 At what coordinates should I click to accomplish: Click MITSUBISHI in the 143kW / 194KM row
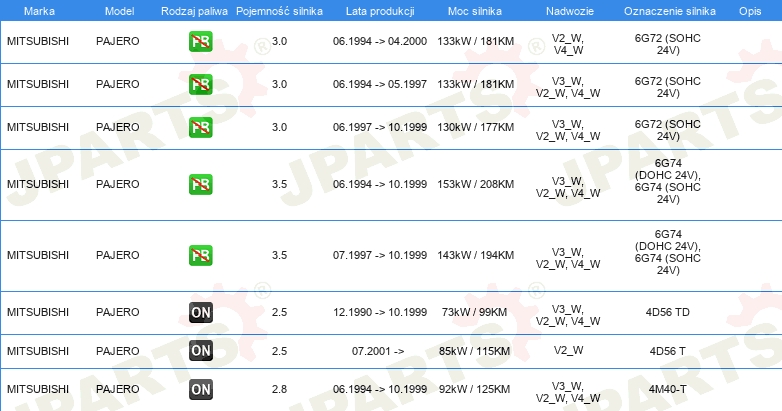tap(38, 255)
